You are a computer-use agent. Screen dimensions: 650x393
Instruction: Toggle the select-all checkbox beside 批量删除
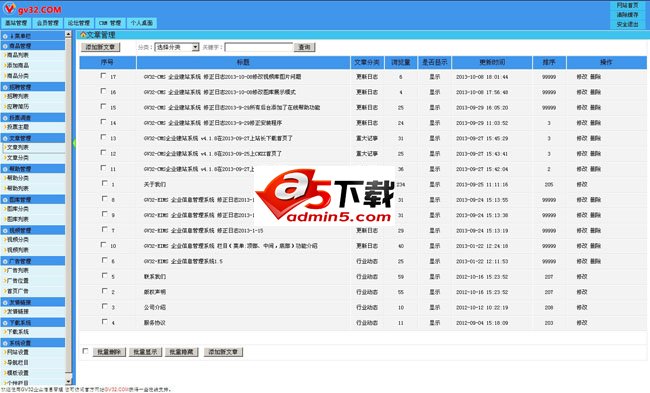pos(85,351)
